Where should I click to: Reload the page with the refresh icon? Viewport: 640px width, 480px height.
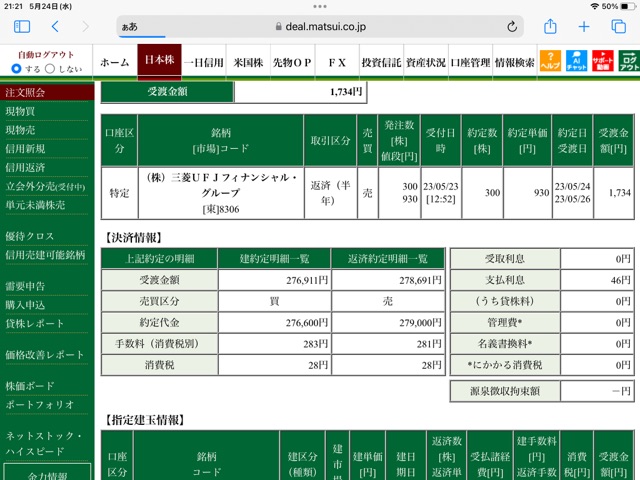(512, 27)
